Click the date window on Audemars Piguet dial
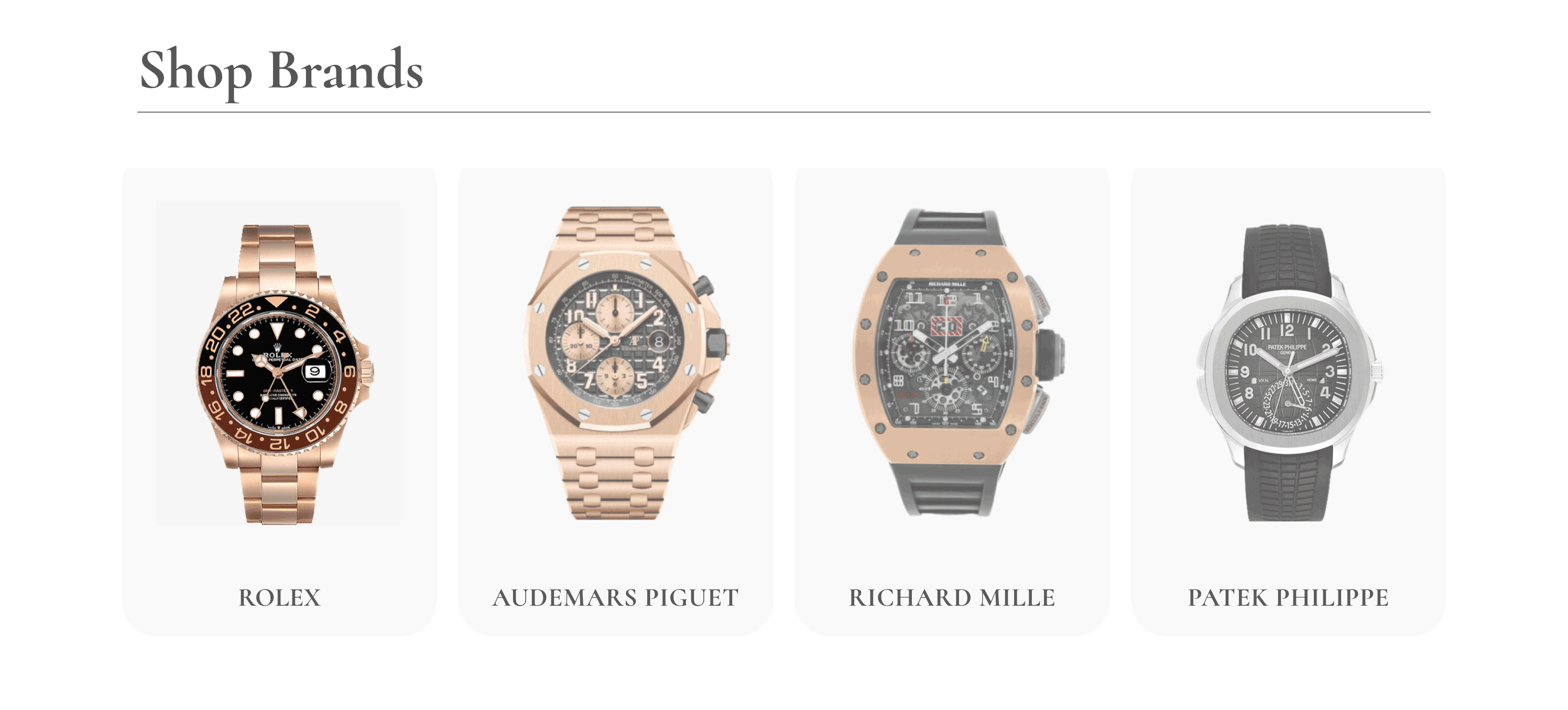1568x710 pixels. (x=659, y=343)
